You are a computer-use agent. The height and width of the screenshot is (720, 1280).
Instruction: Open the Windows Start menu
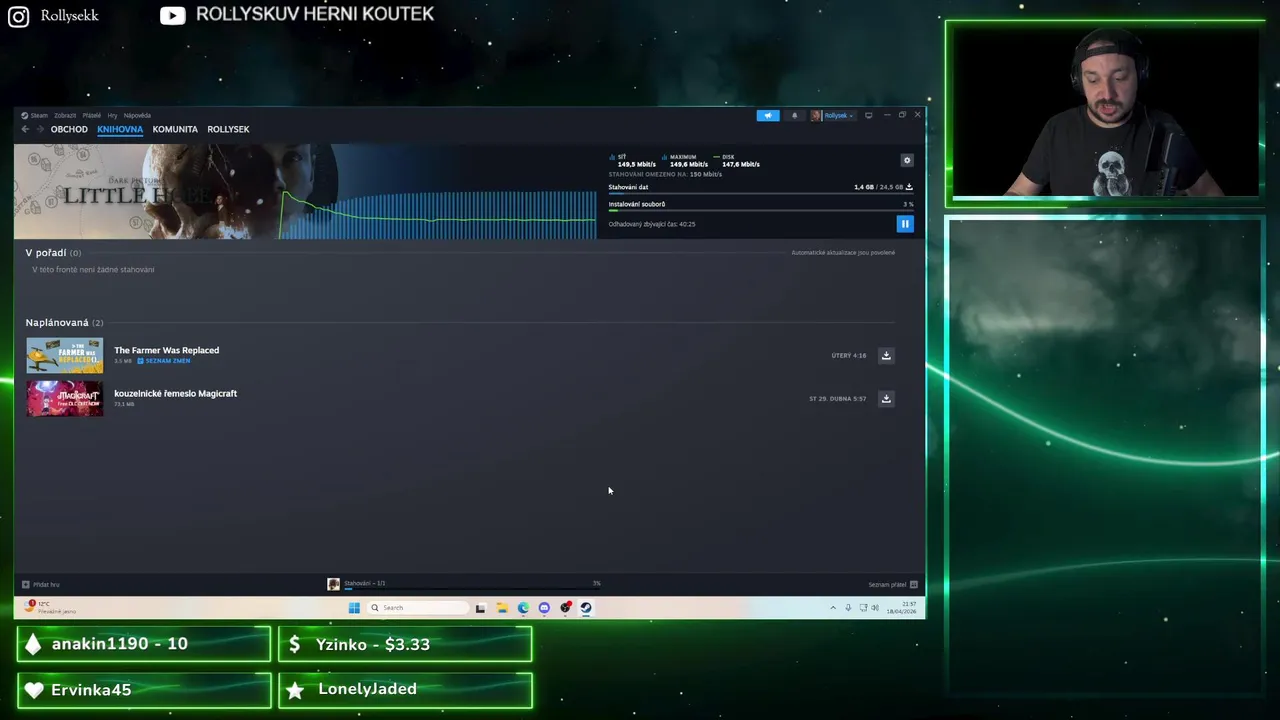click(354, 607)
